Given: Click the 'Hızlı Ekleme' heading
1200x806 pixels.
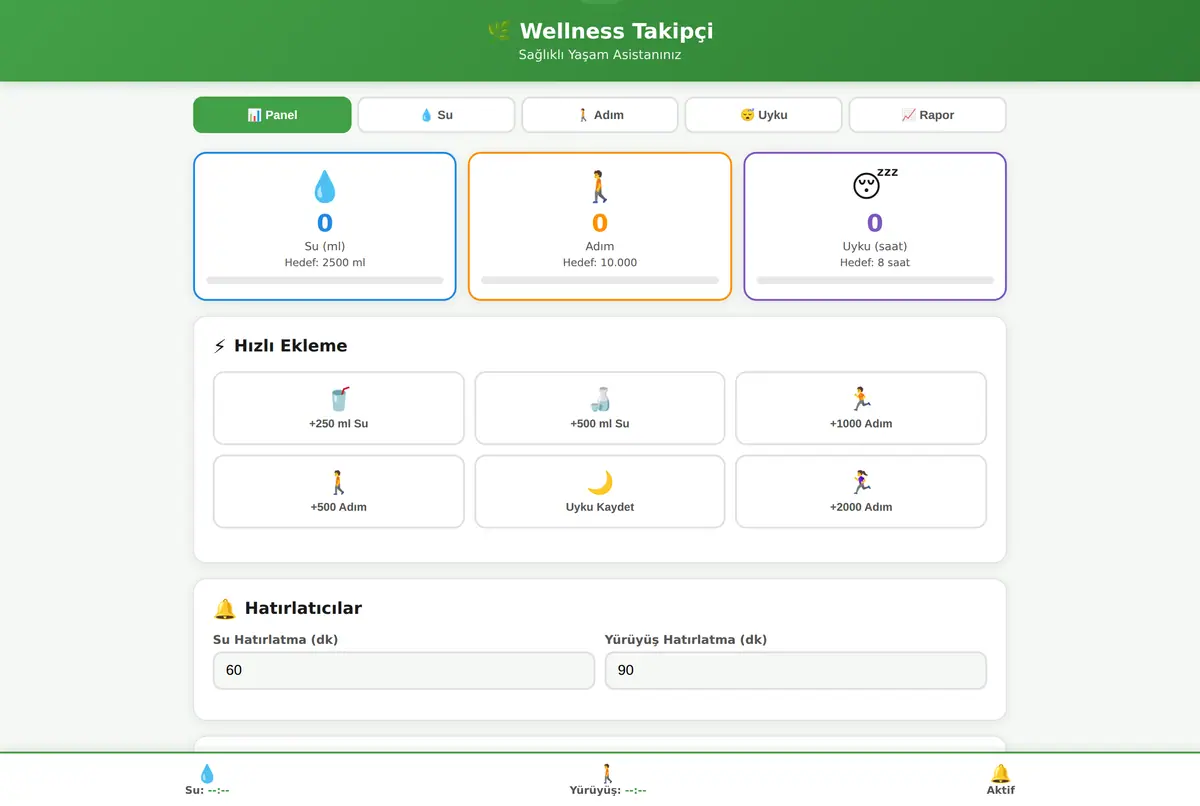Looking at the screenshot, I should [291, 346].
